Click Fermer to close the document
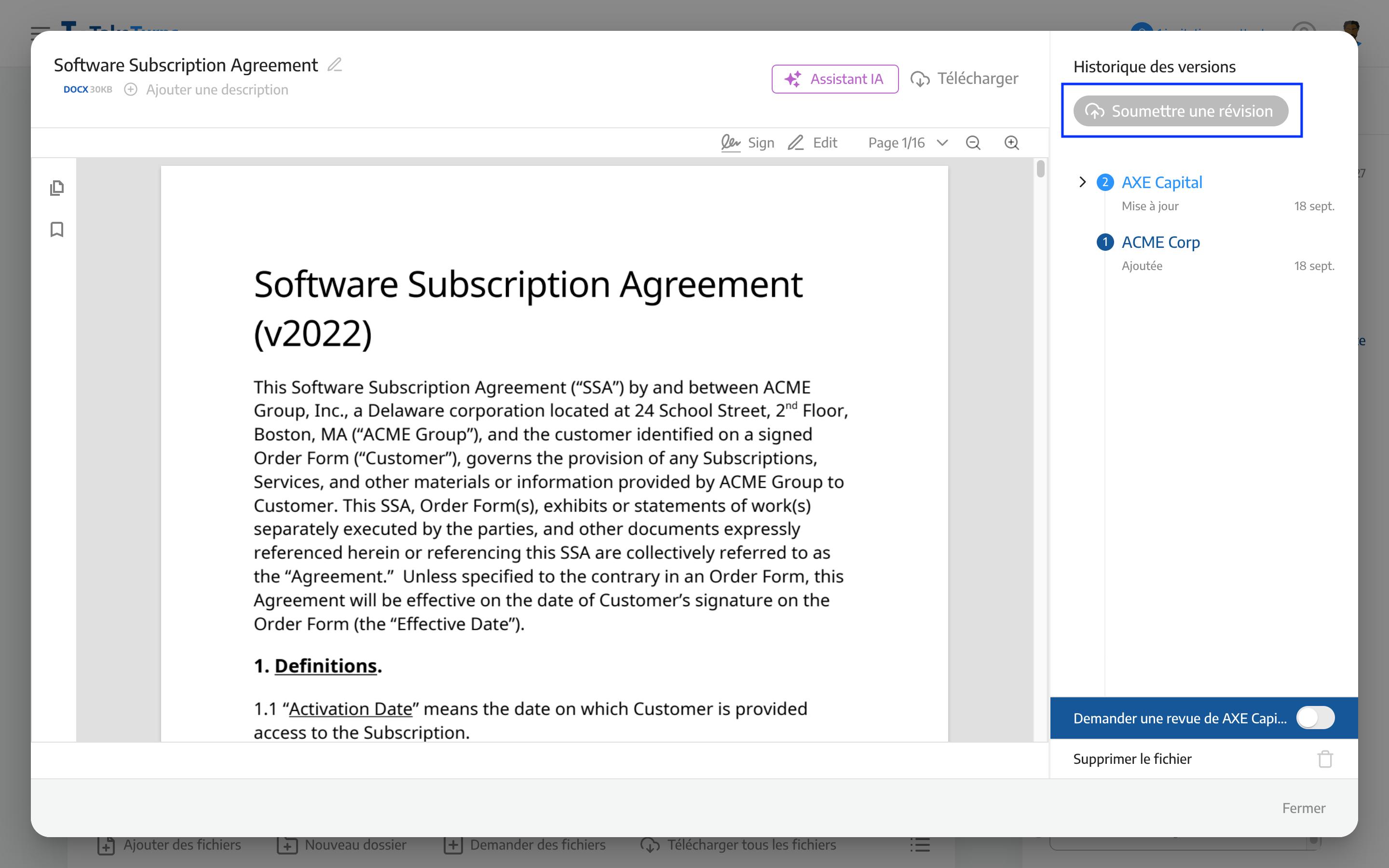This screenshot has width=1389, height=868. [1303, 808]
